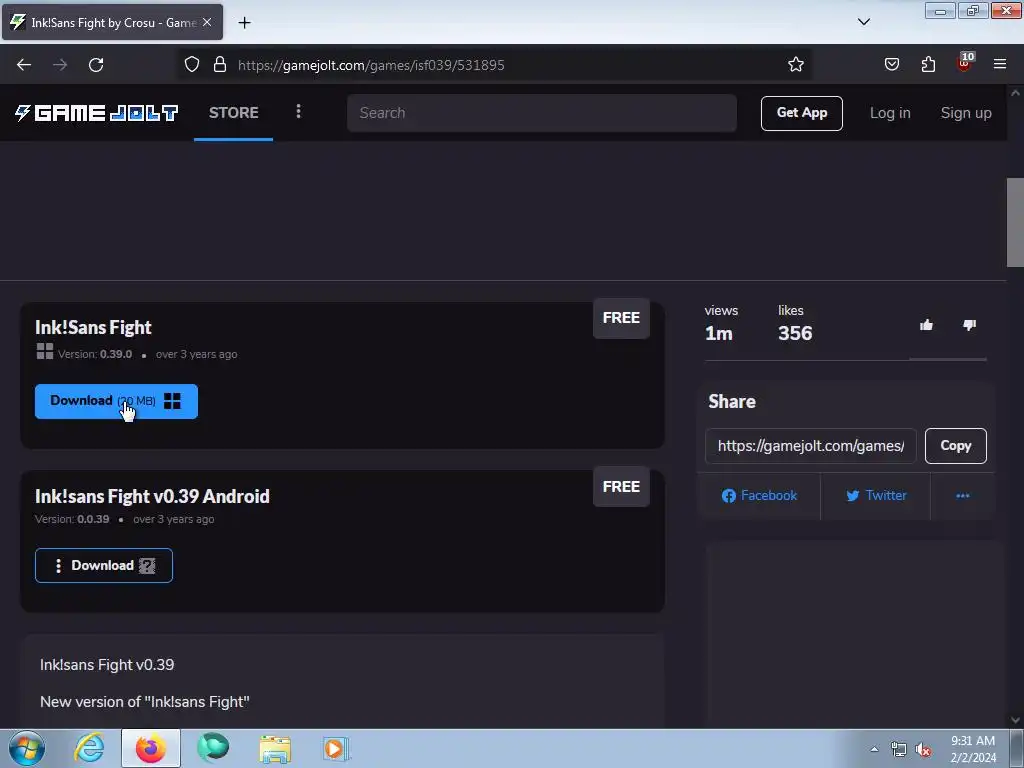
Task: Click the Sign up link
Action: [x=966, y=113]
